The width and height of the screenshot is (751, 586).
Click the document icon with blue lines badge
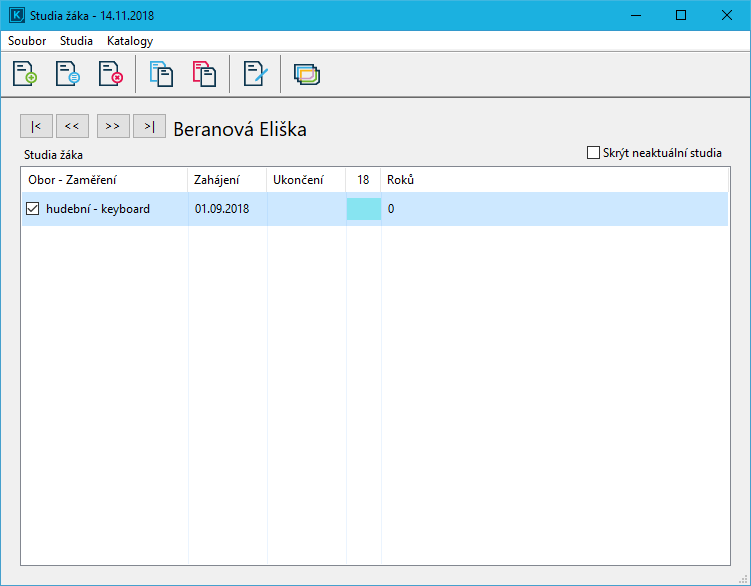pyautogui.click(x=67, y=74)
